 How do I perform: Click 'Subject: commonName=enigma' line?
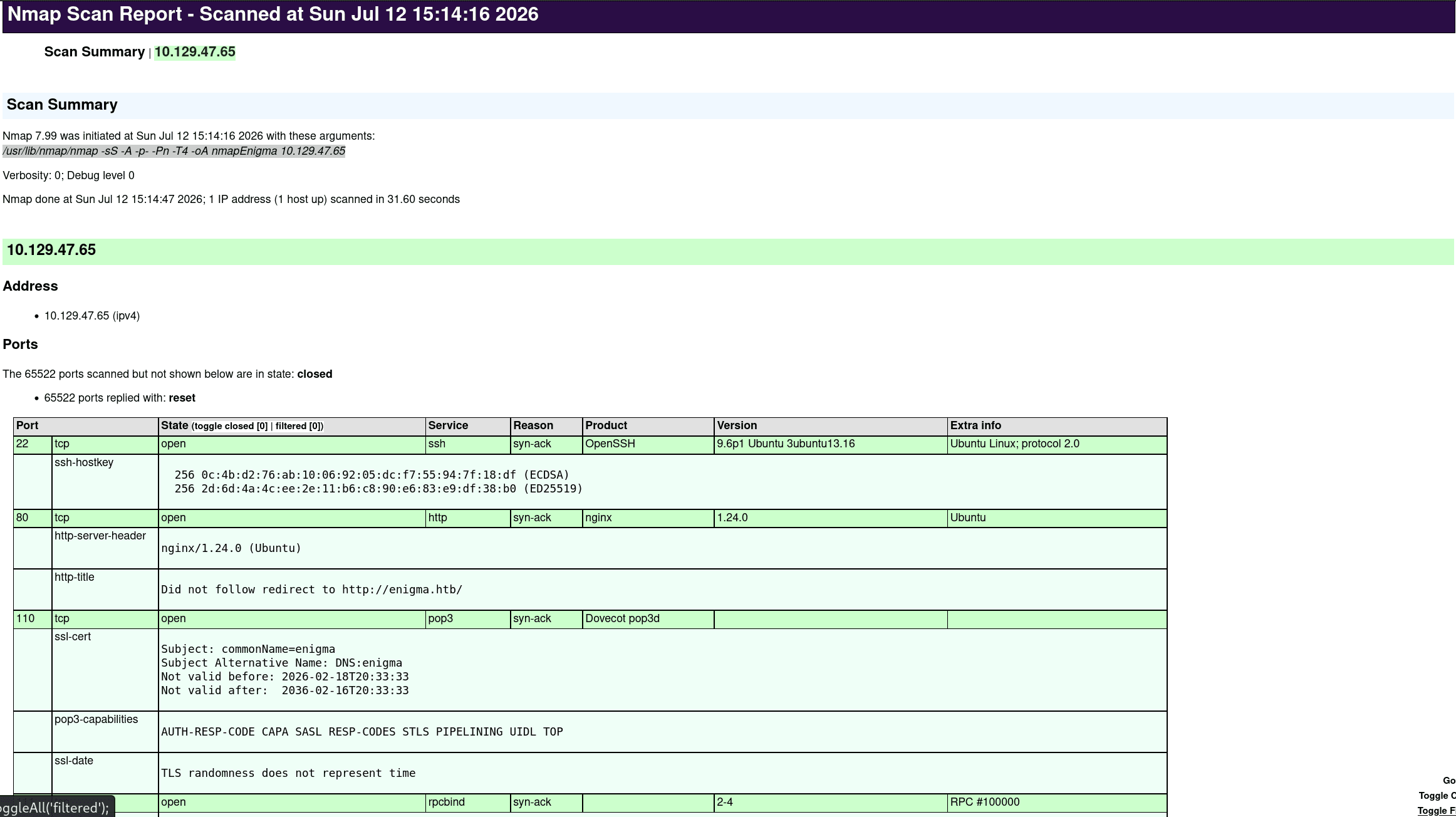(248, 649)
